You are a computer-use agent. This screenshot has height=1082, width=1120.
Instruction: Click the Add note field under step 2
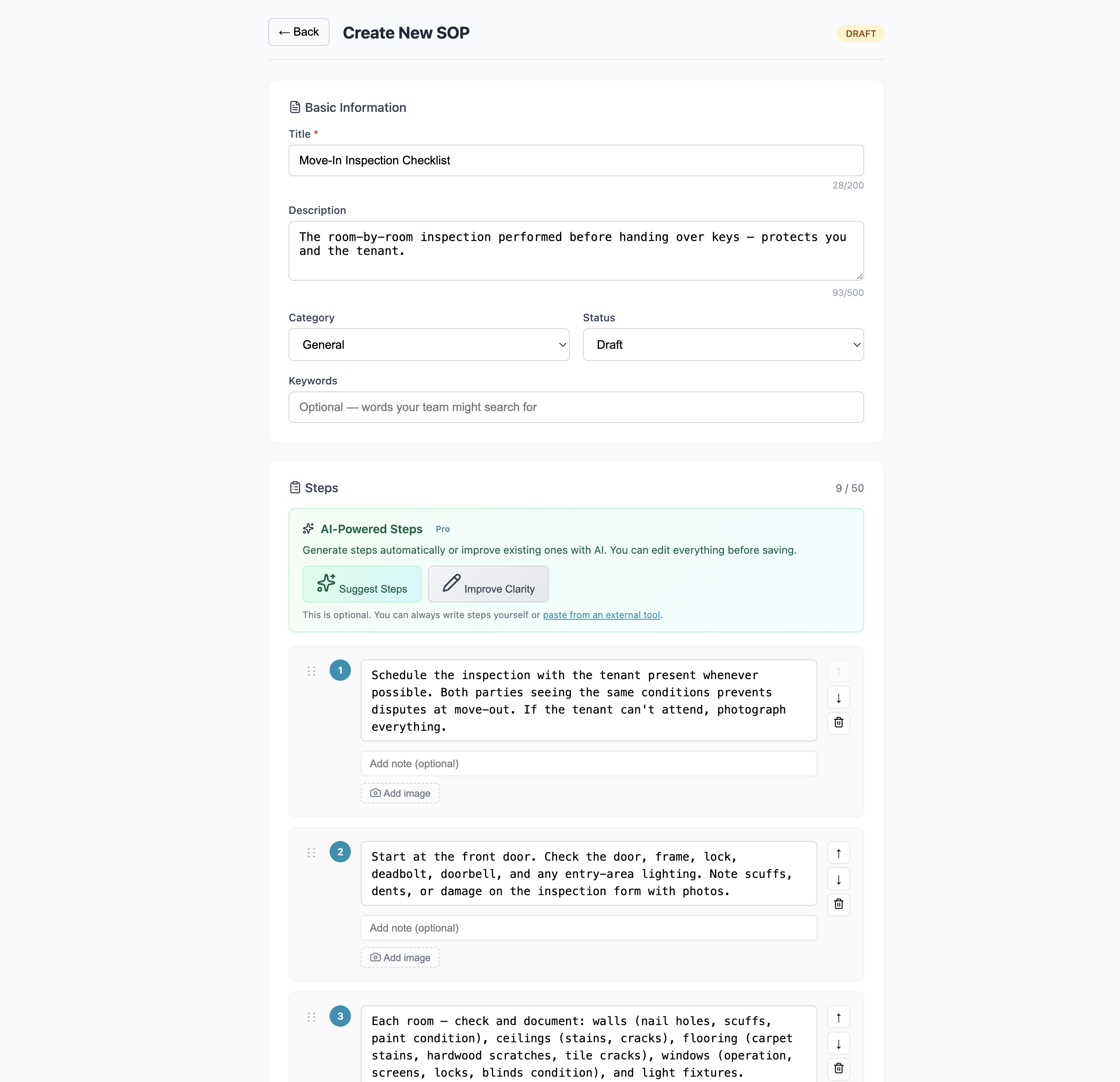(x=588, y=928)
